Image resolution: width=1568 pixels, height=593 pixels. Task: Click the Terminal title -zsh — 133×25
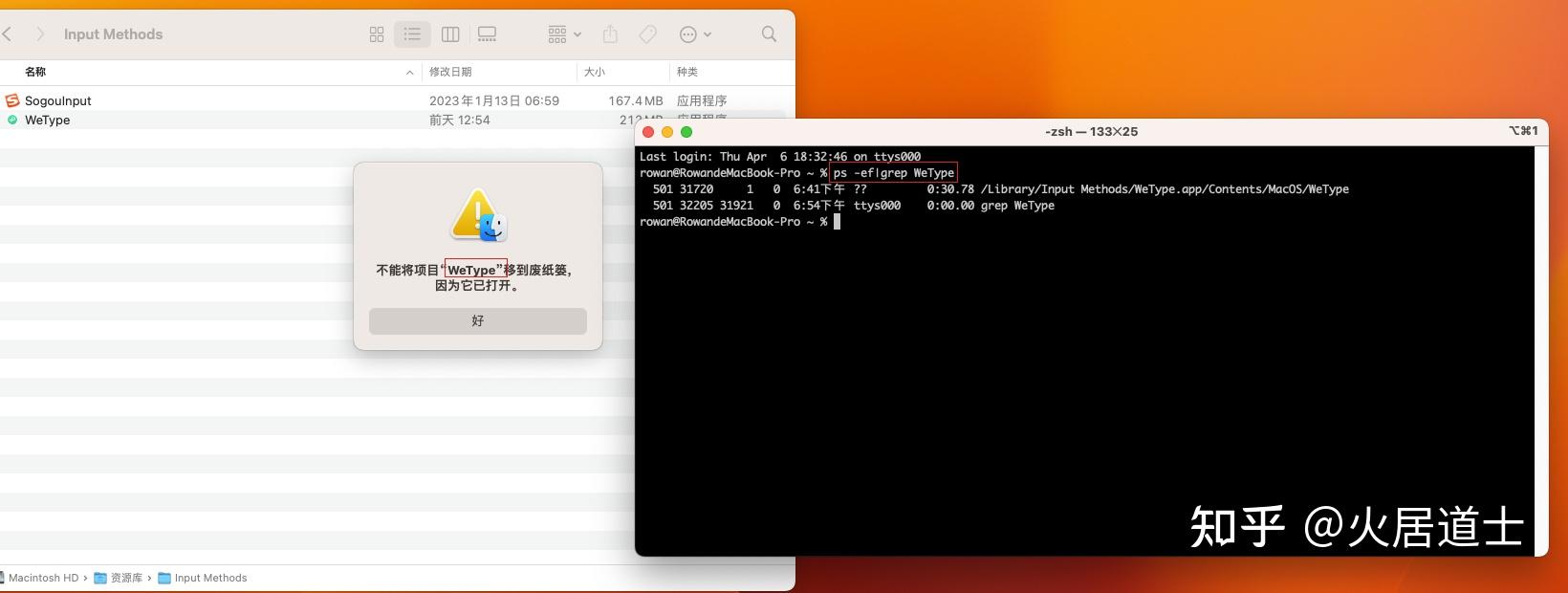pos(1091,132)
